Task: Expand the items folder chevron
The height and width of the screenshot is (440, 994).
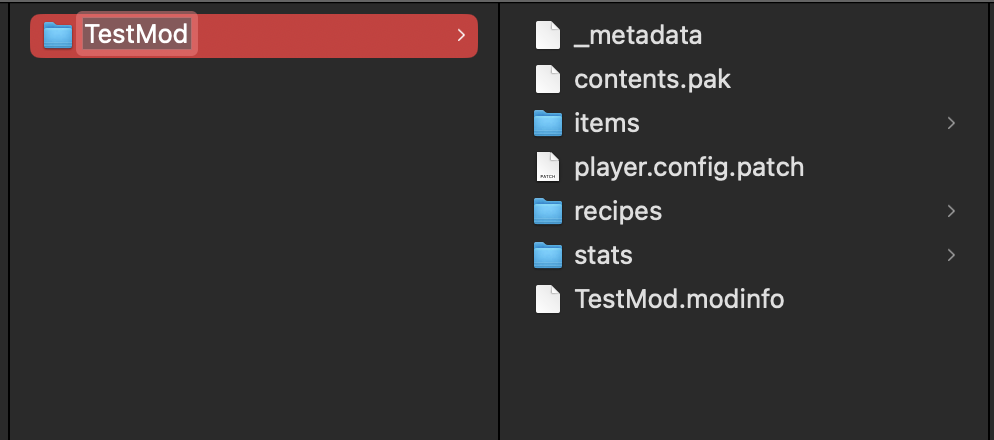Action: (x=951, y=123)
